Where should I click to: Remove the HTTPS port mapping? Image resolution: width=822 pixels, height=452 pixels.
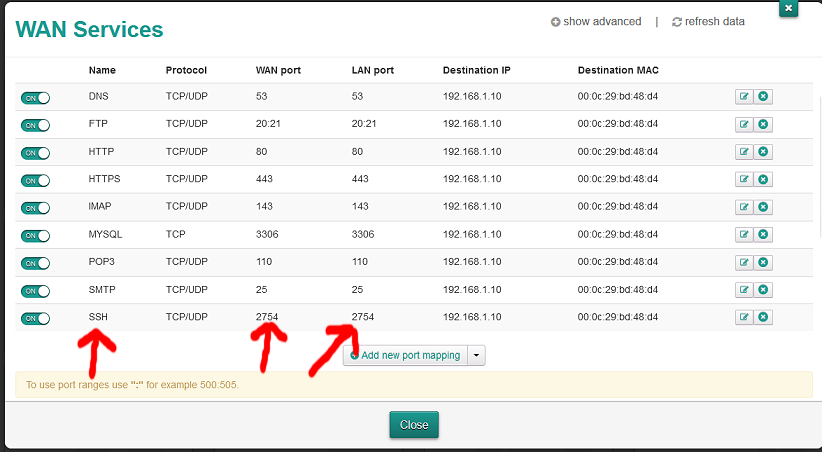click(x=763, y=180)
